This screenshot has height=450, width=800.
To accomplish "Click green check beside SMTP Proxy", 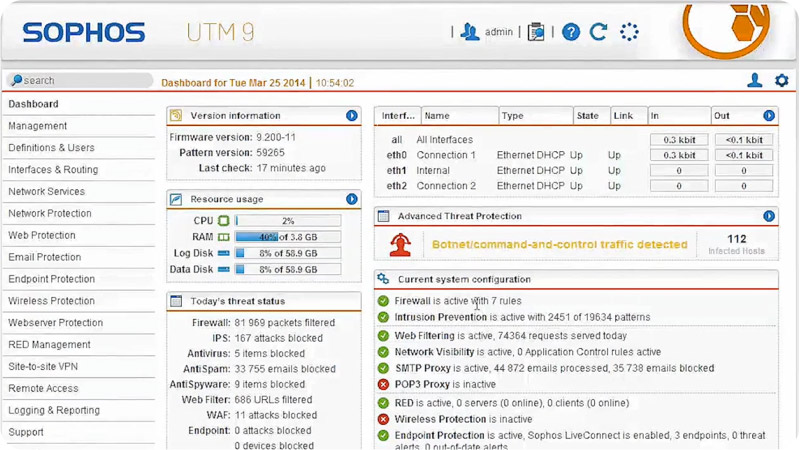I will [x=383, y=368].
